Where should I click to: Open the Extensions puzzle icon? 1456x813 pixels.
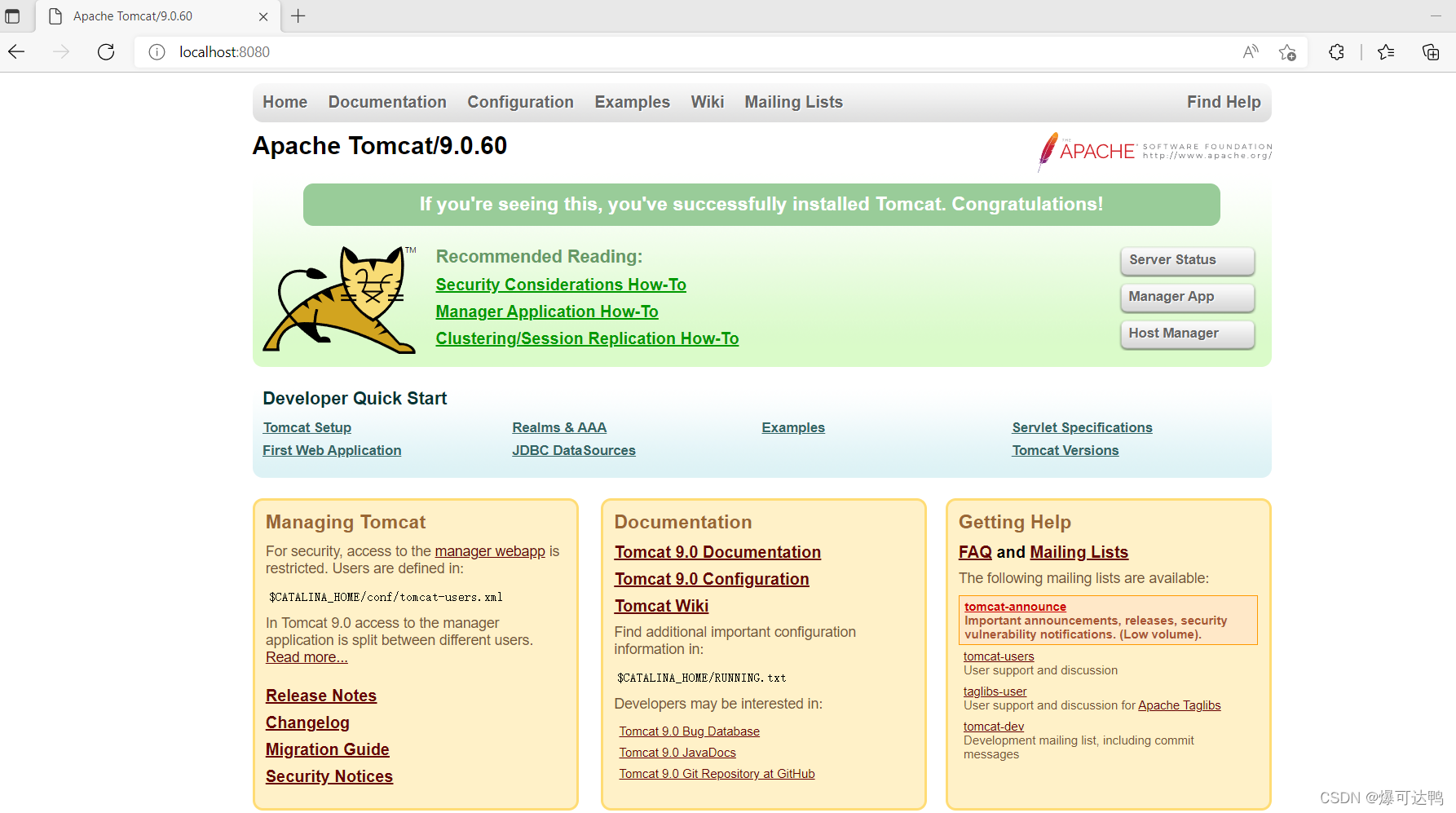[1336, 52]
